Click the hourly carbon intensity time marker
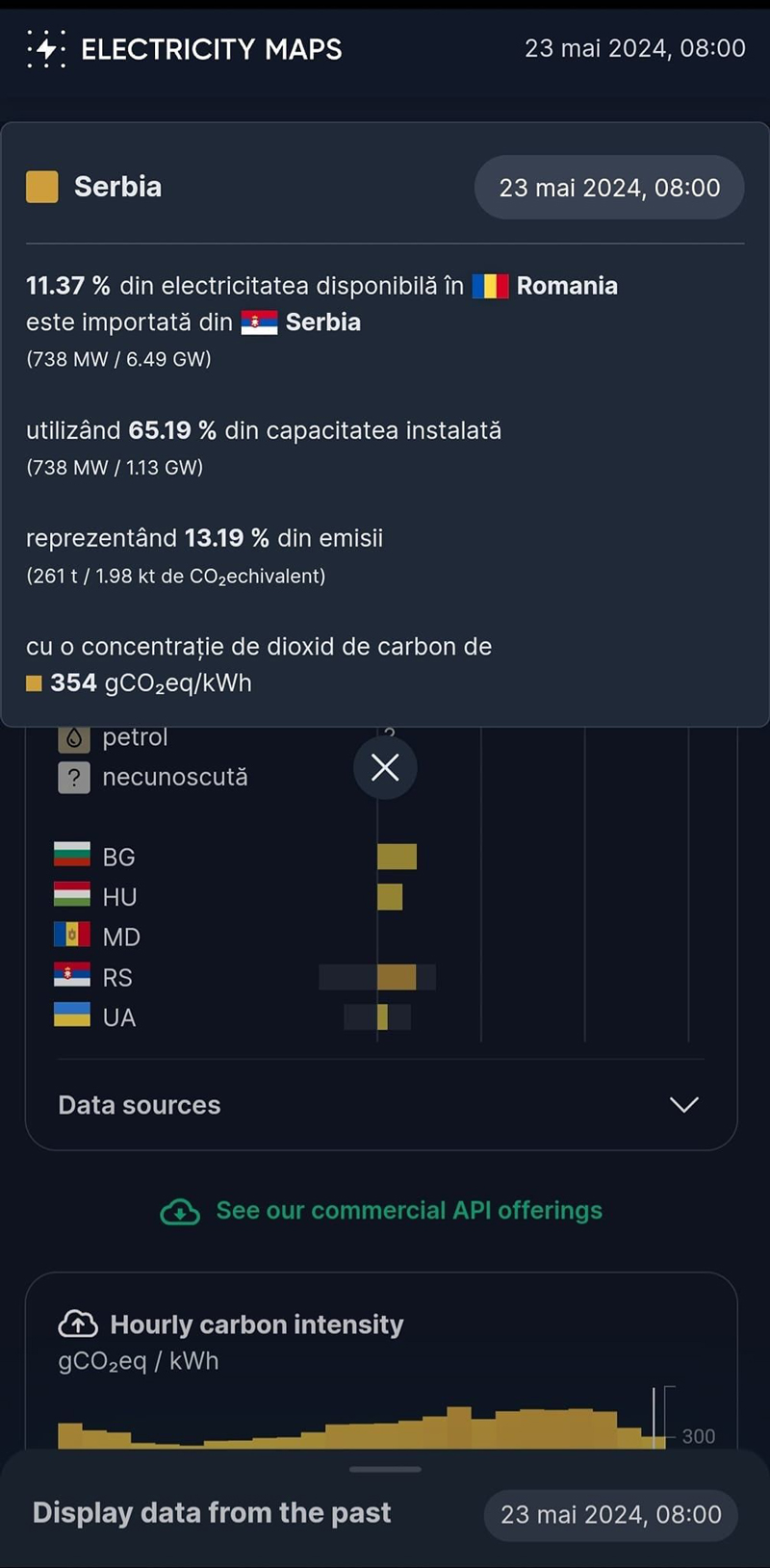 (x=654, y=1417)
